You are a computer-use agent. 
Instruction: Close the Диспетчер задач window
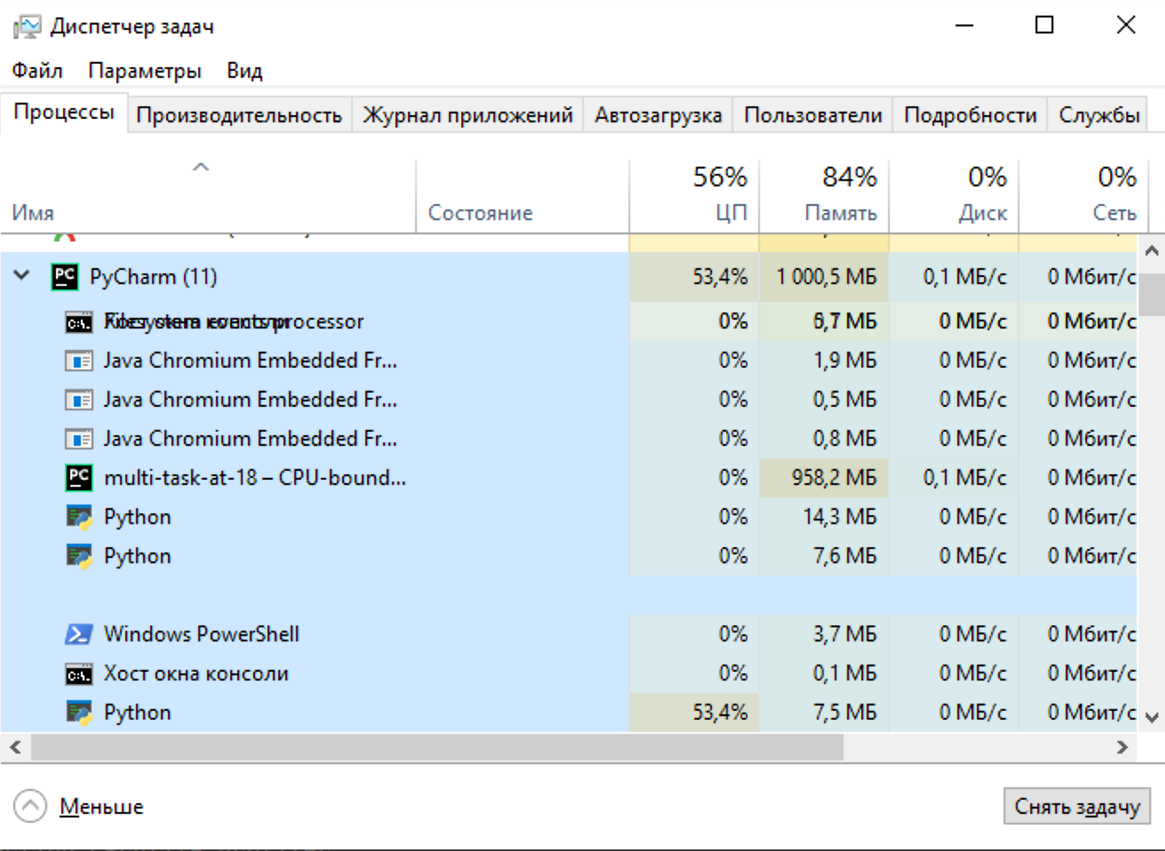coord(1126,26)
